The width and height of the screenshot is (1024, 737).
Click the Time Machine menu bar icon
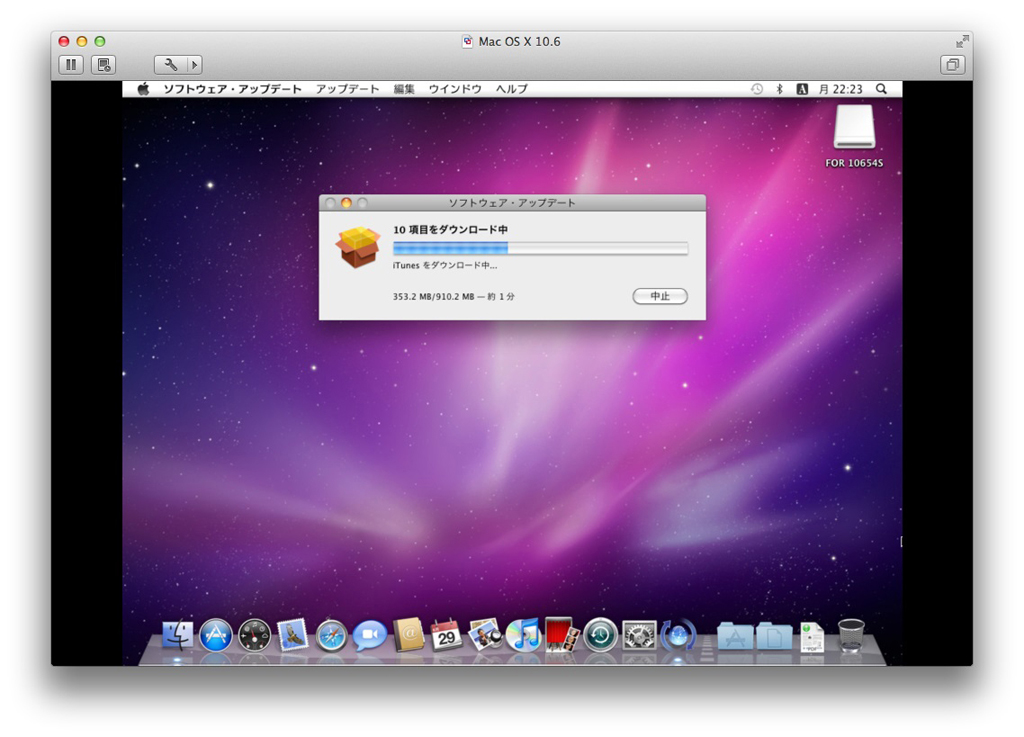click(757, 89)
